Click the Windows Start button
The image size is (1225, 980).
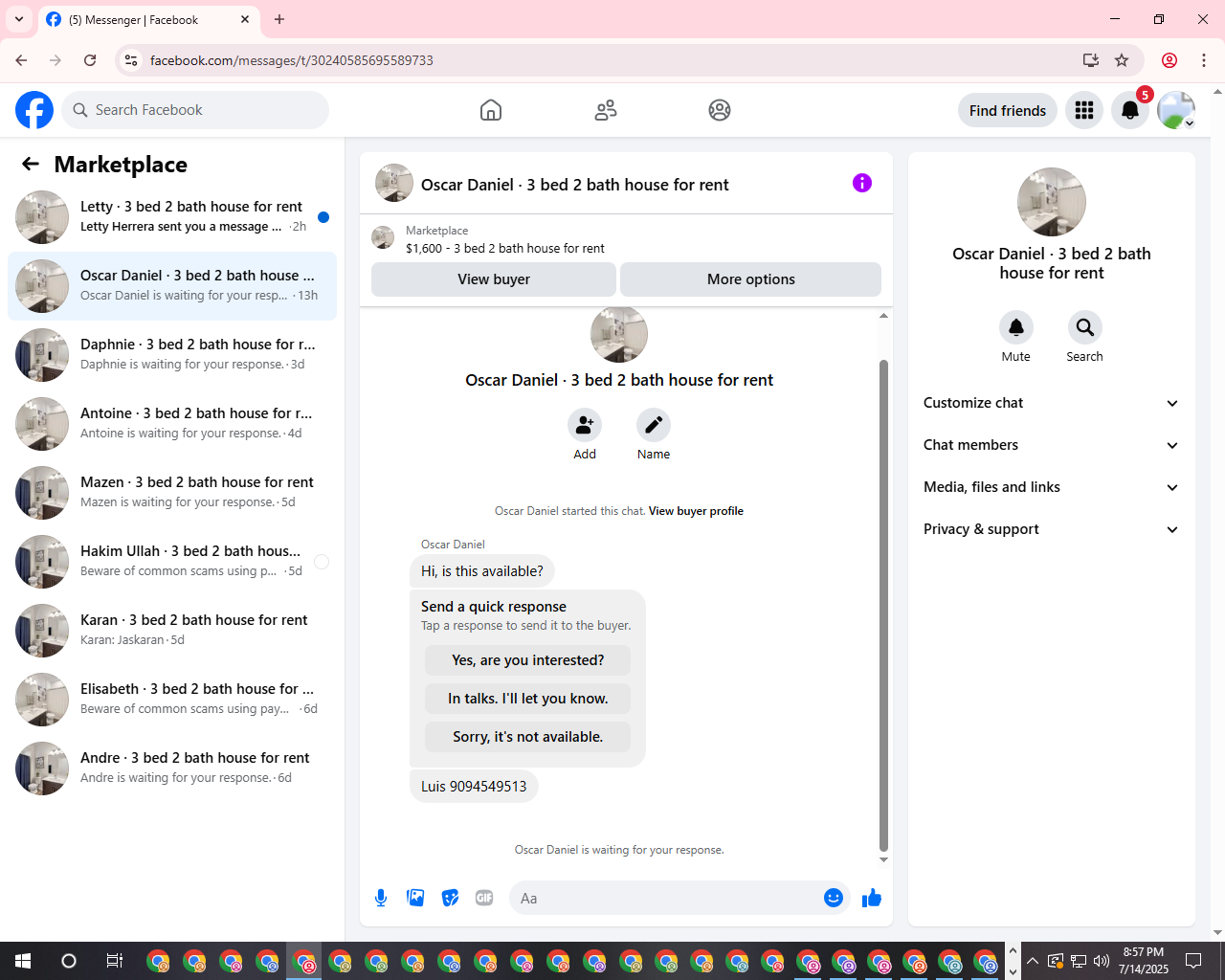23,961
